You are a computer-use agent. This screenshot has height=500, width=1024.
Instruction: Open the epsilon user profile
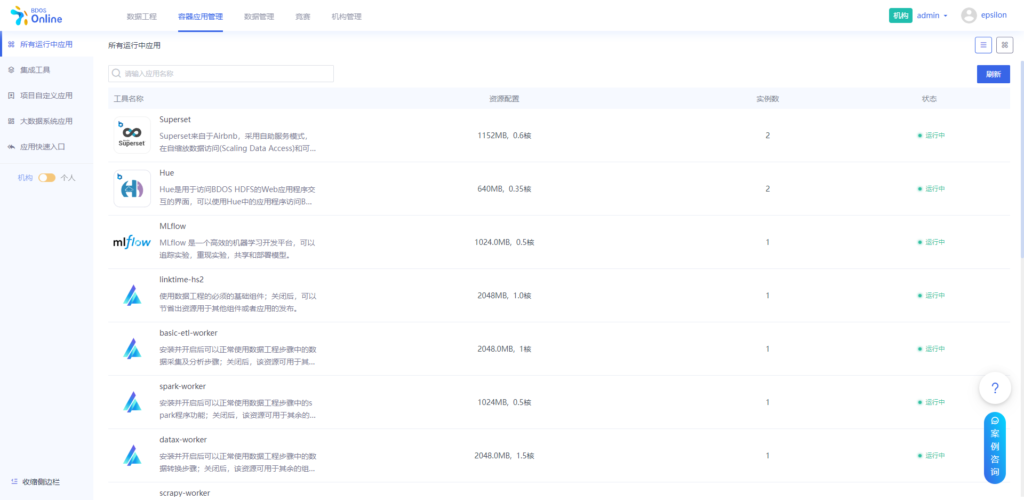coord(995,16)
